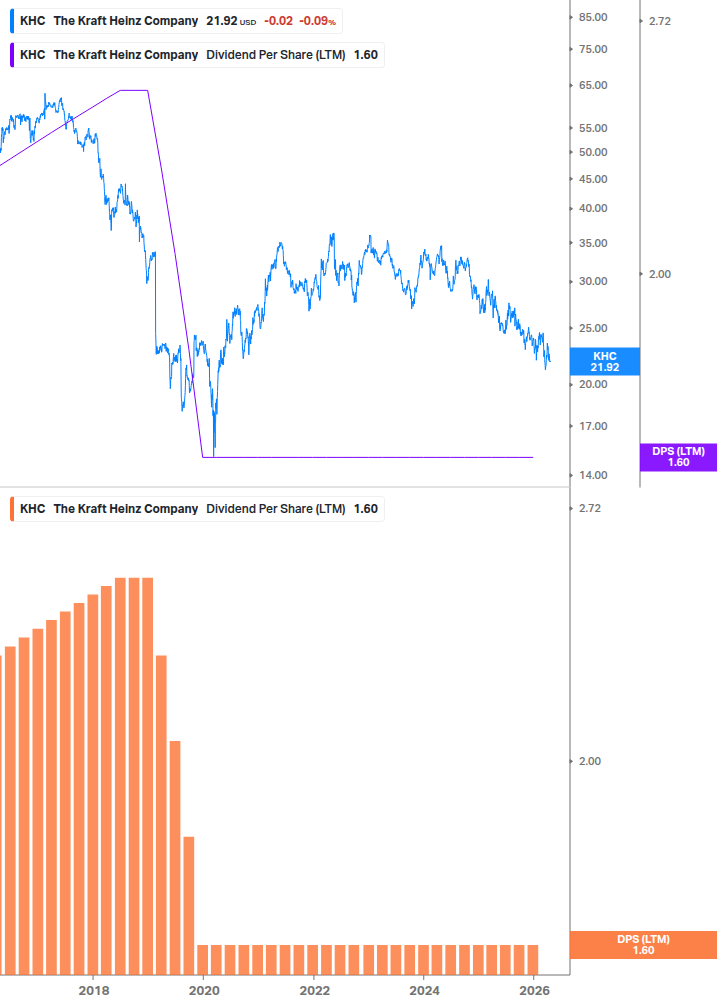
Task: Click the 85.00 price axis label
Action: pyautogui.click(x=593, y=17)
